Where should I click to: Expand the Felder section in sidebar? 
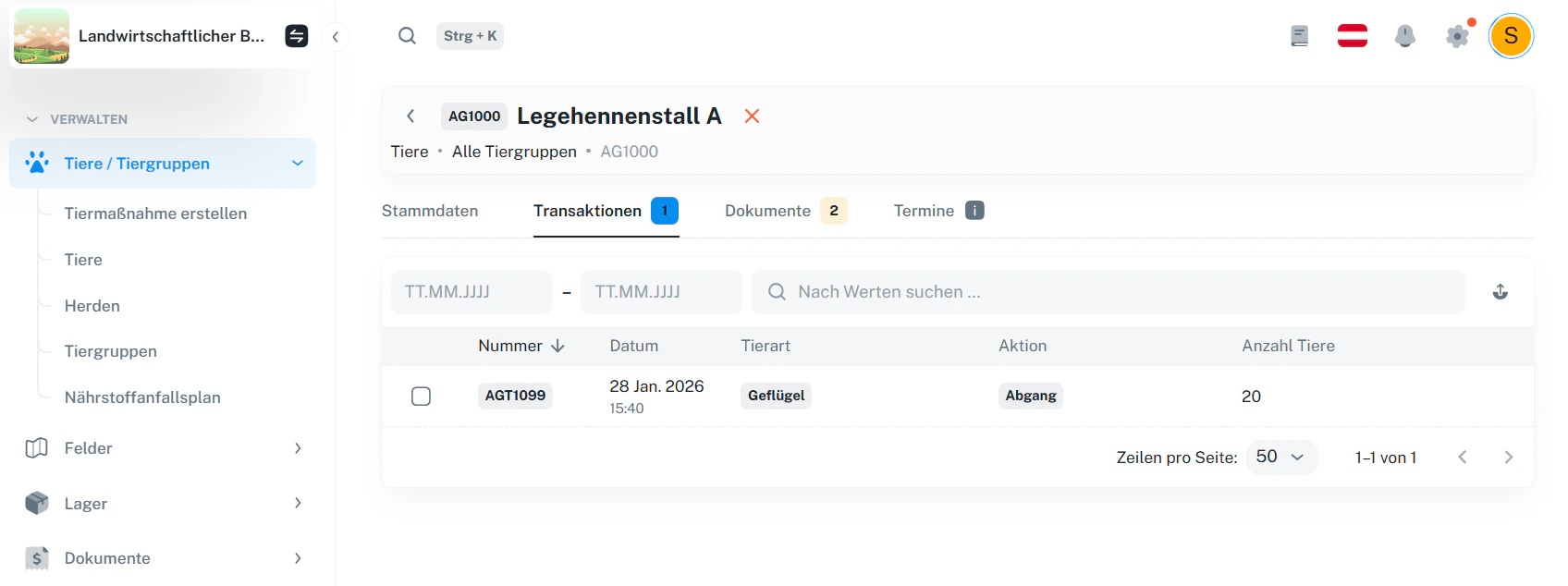tap(297, 448)
